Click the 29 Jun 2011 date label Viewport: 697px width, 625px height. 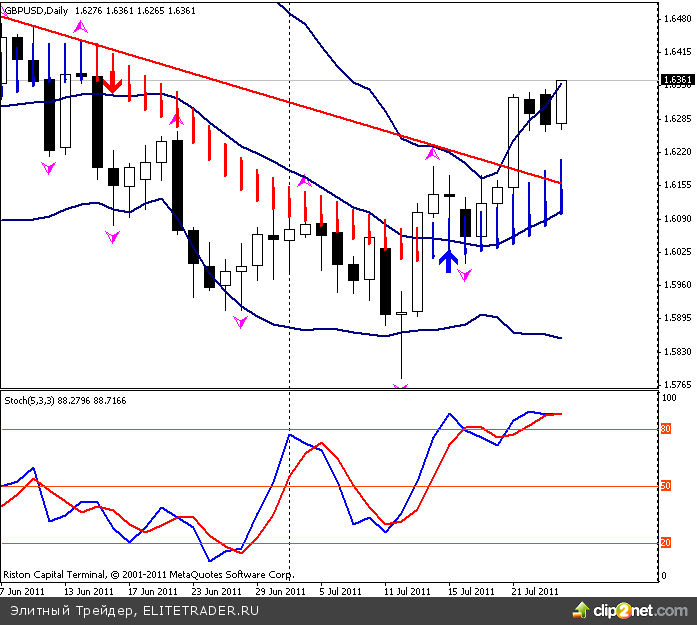[278, 591]
